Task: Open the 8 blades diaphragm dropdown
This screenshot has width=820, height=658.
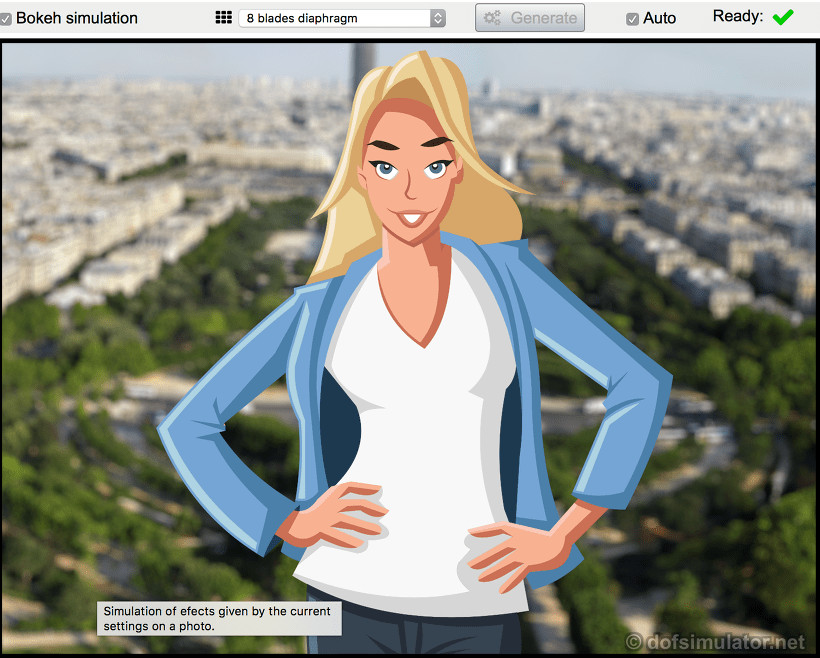Action: coord(341,18)
